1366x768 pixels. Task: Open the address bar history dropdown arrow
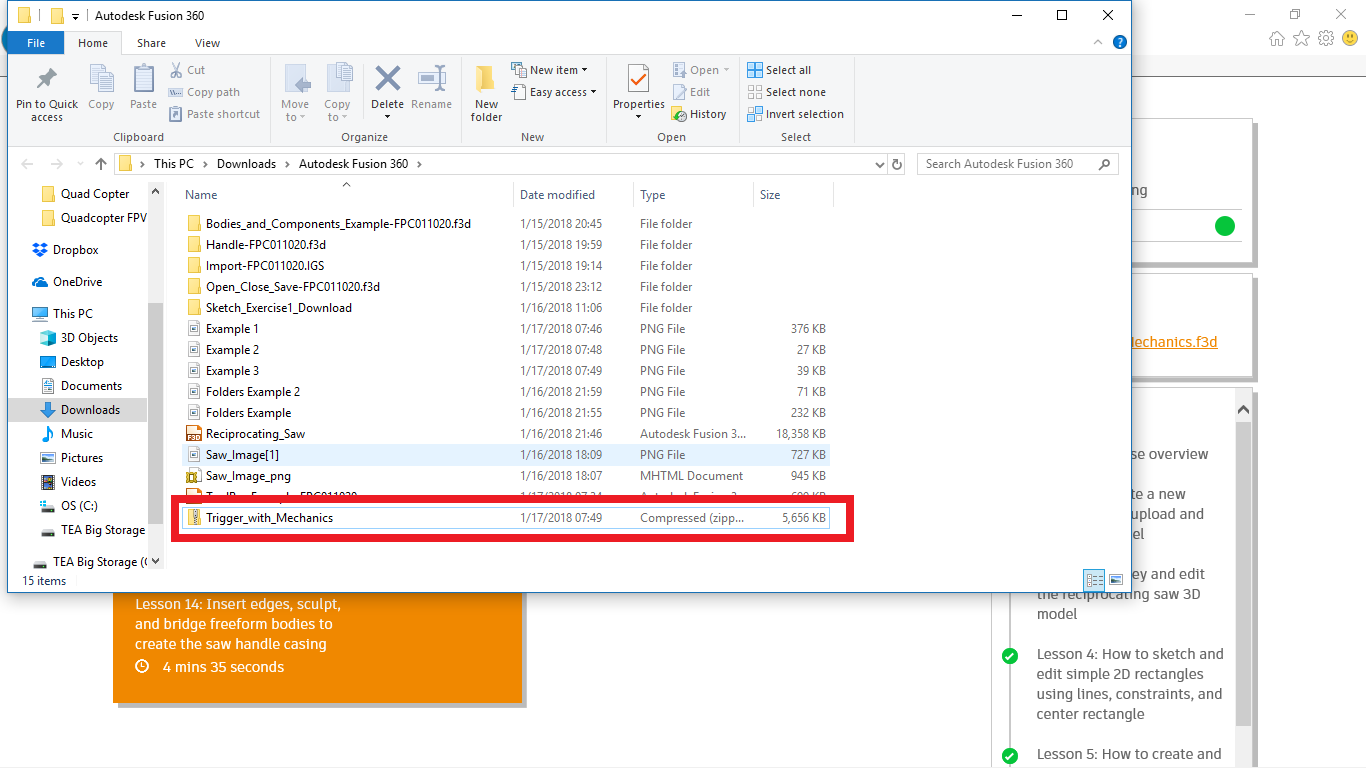coord(879,163)
